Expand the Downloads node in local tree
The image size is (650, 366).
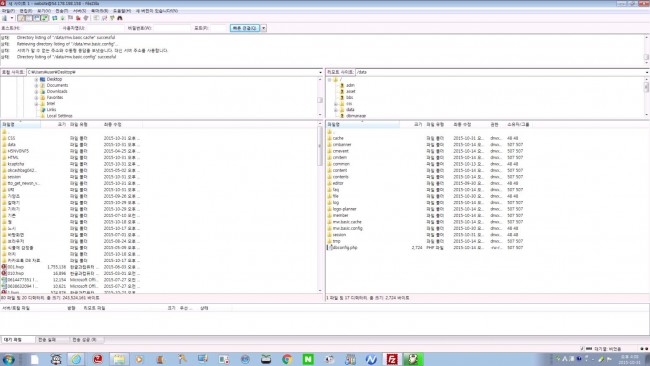click(x=36, y=92)
